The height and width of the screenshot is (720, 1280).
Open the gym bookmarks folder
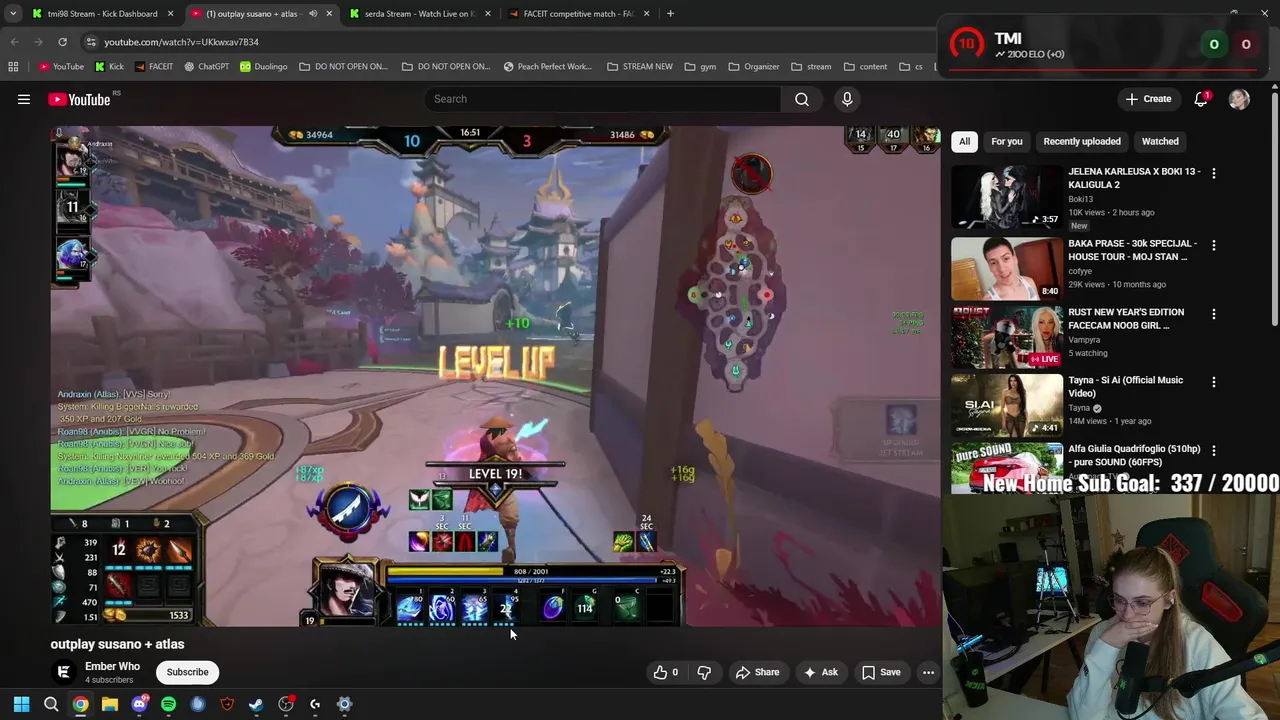(x=700, y=67)
